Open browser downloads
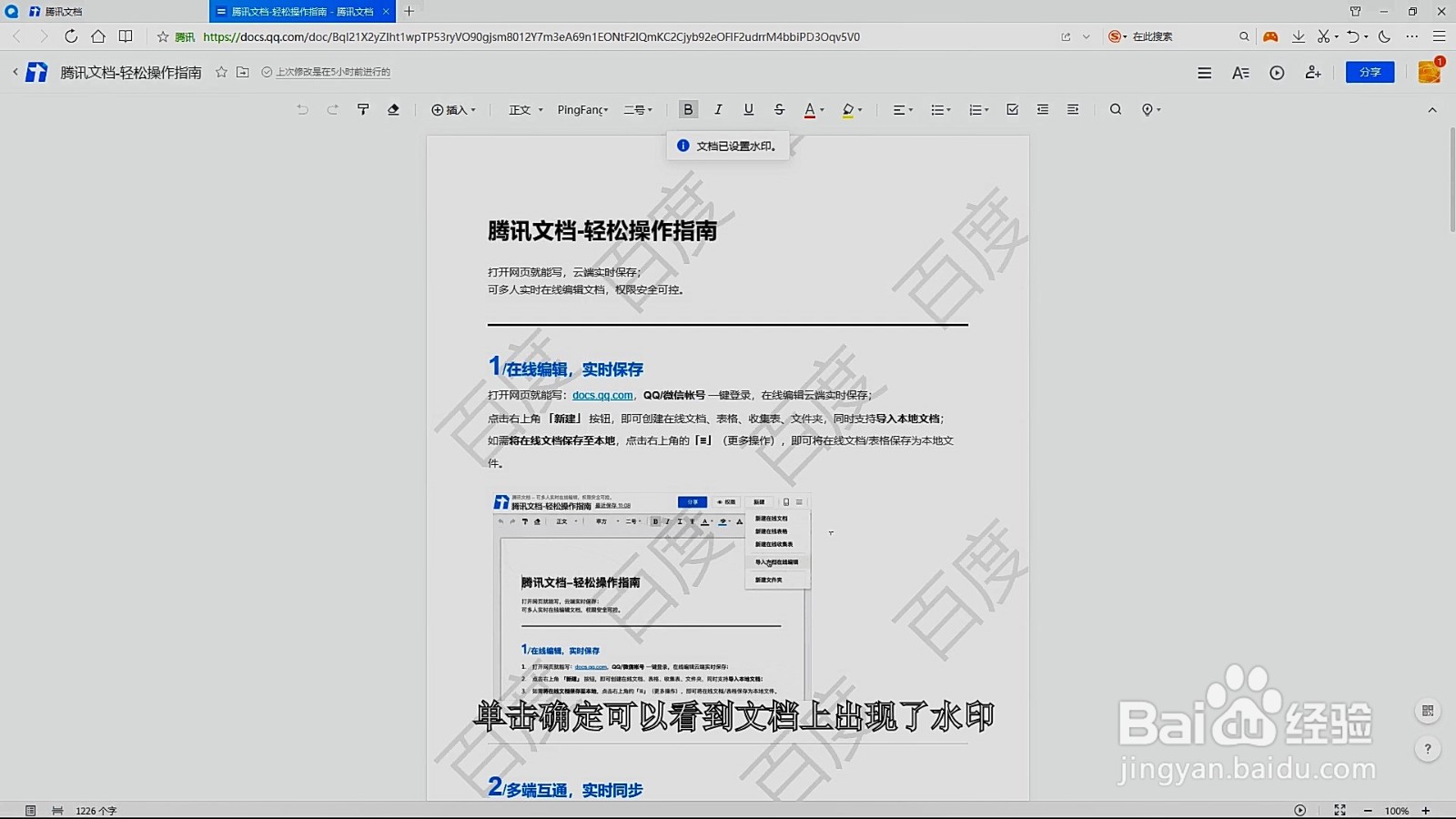The height and width of the screenshot is (819, 1456). pyautogui.click(x=1299, y=36)
